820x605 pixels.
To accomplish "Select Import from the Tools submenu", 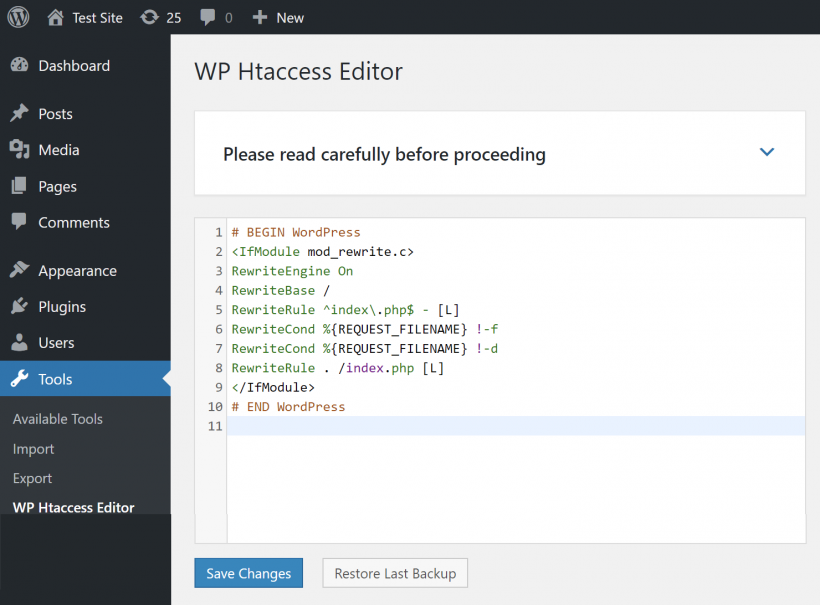I will coord(33,448).
